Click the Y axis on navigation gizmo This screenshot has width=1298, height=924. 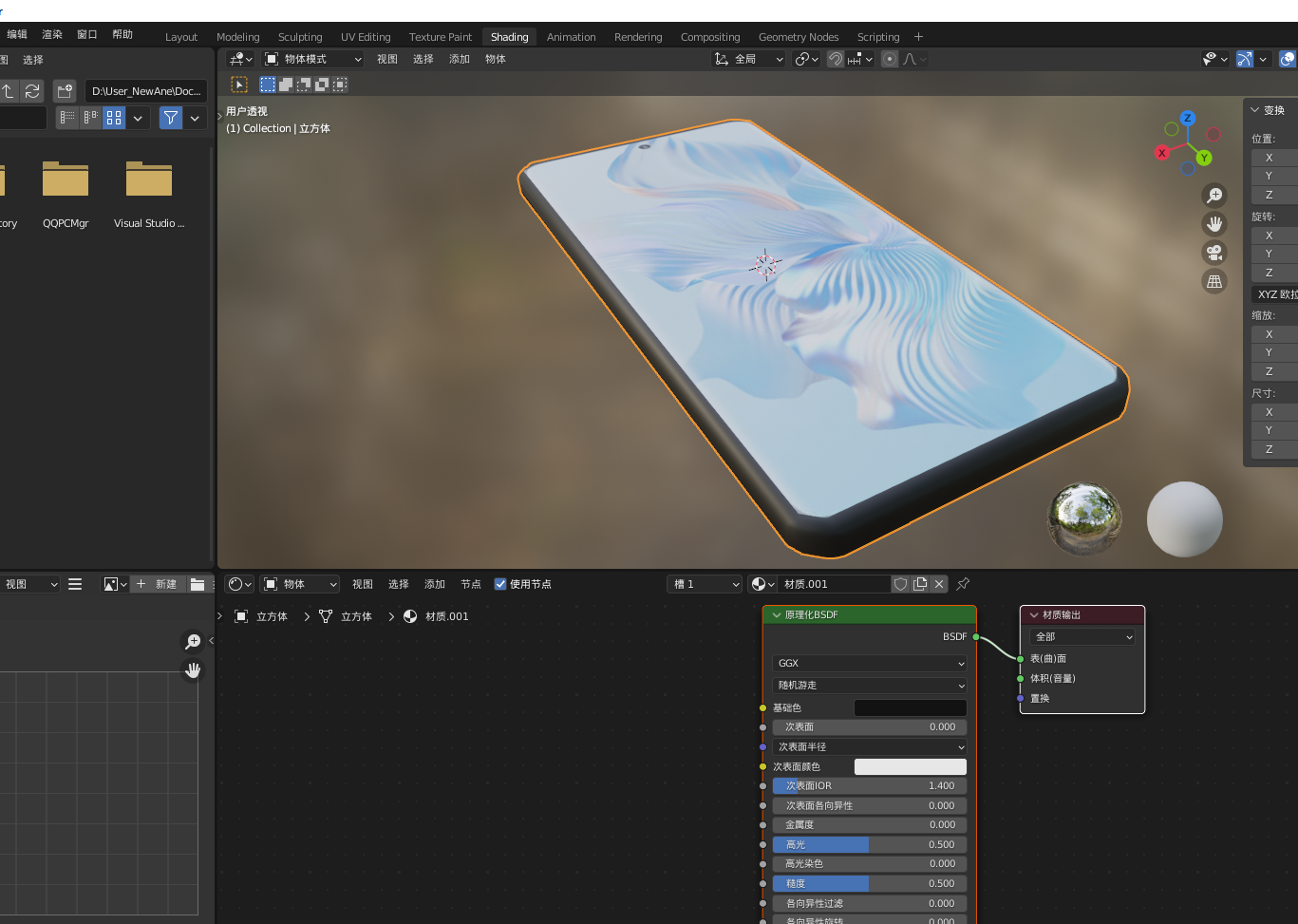click(1204, 158)
